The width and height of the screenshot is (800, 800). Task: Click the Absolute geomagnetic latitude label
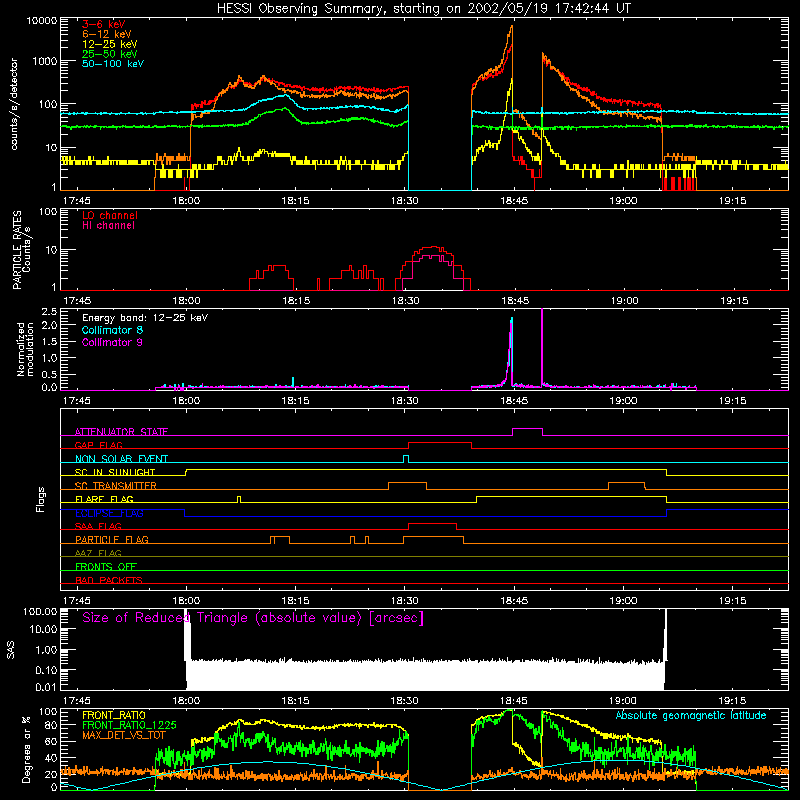click(691, 715)
